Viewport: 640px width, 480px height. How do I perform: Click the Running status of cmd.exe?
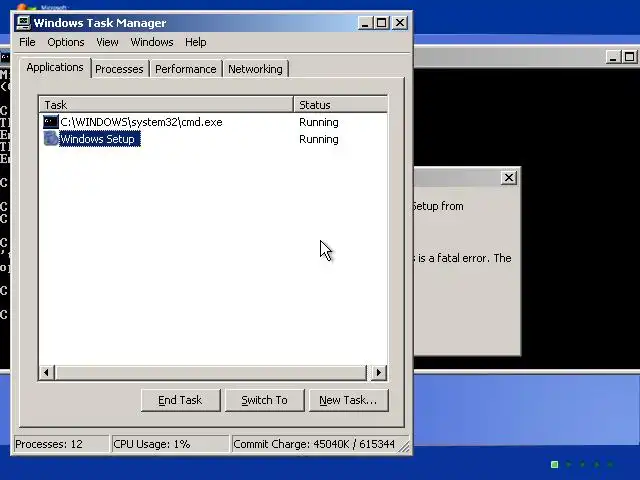tap(319, 122)
